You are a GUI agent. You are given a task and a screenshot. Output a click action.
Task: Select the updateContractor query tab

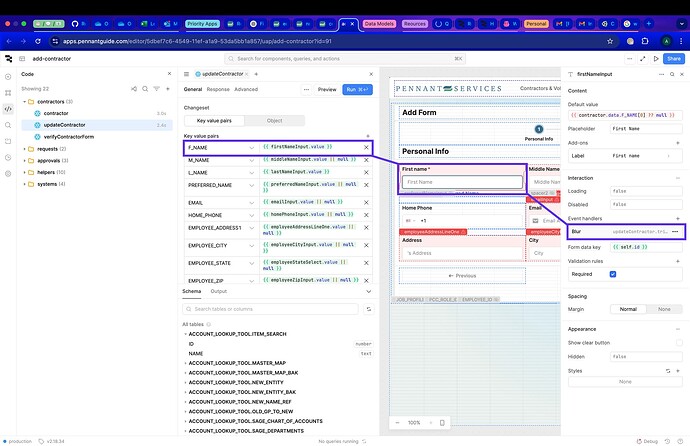[x=222, y=74]
